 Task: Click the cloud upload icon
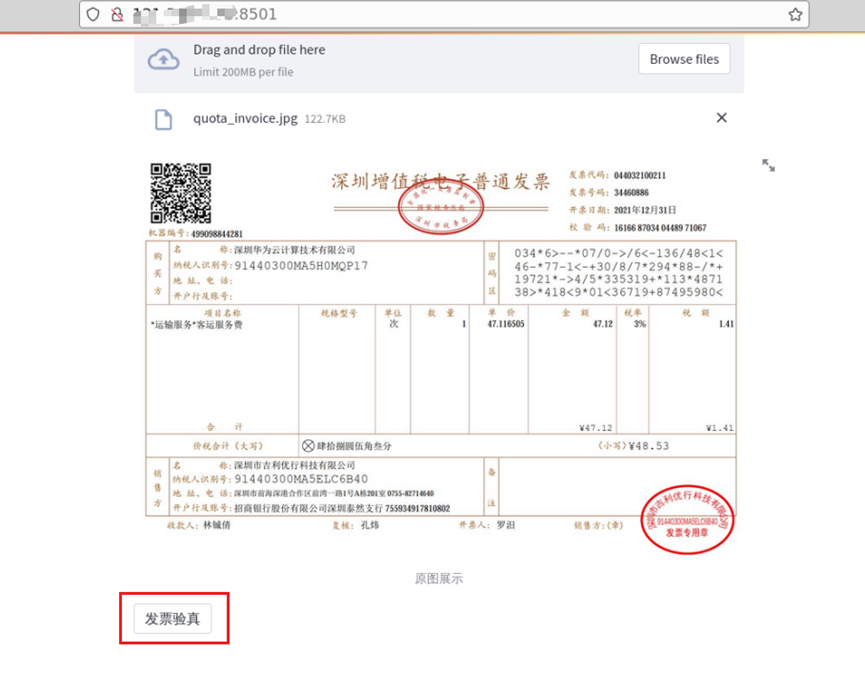(x=163, y=60)
